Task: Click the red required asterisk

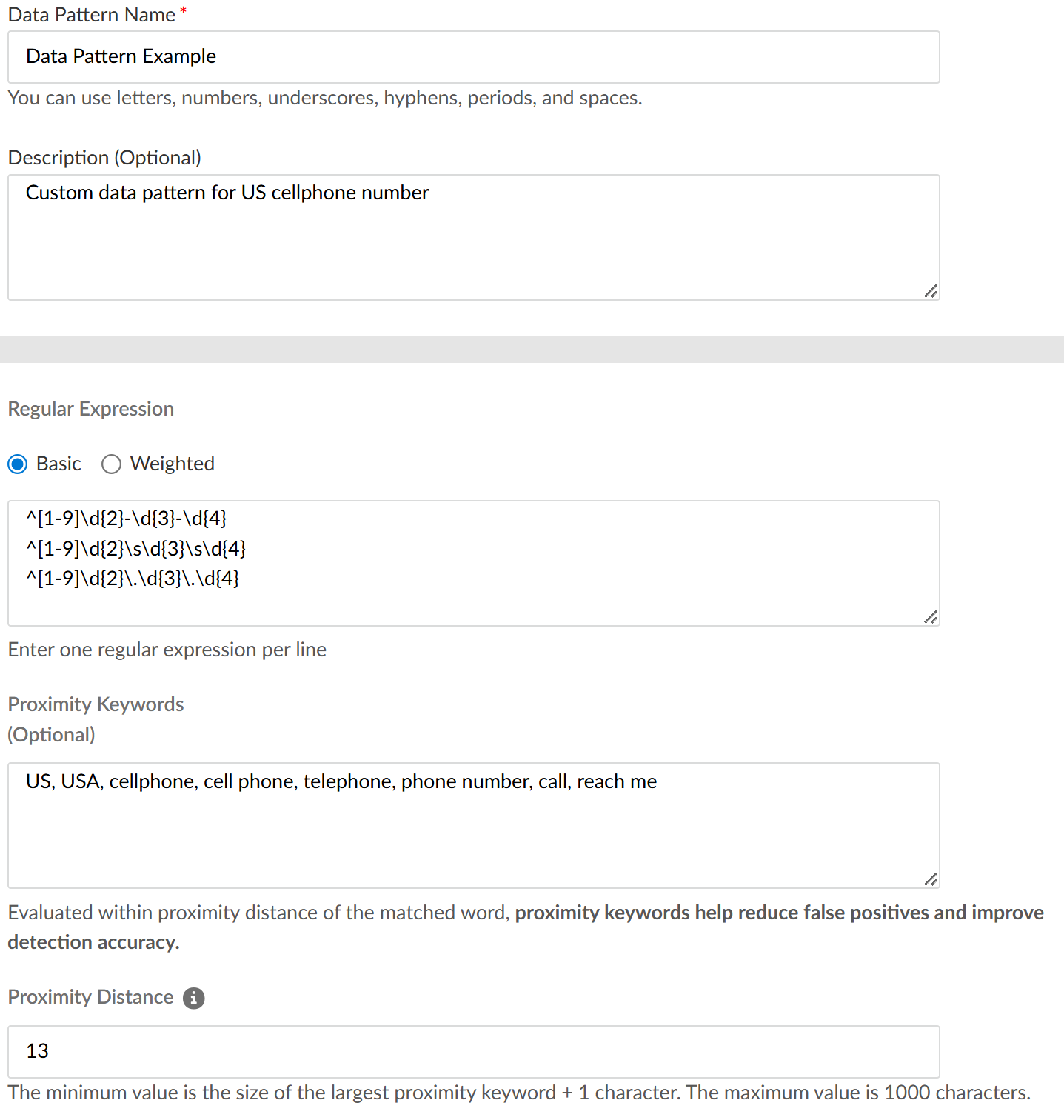Action: [x=184, y=11]
